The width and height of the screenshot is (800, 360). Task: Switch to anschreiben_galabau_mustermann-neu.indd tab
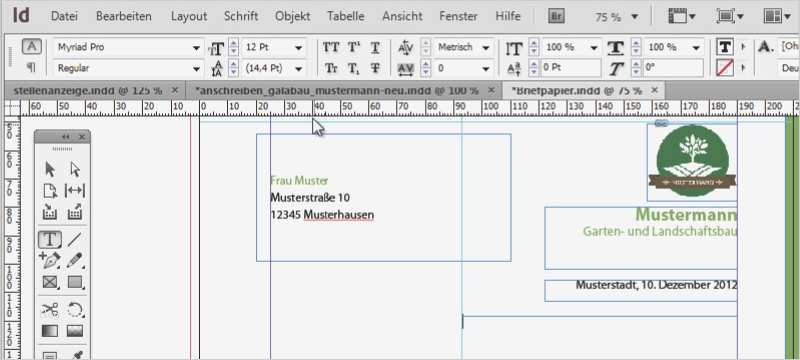pos(337,90)
